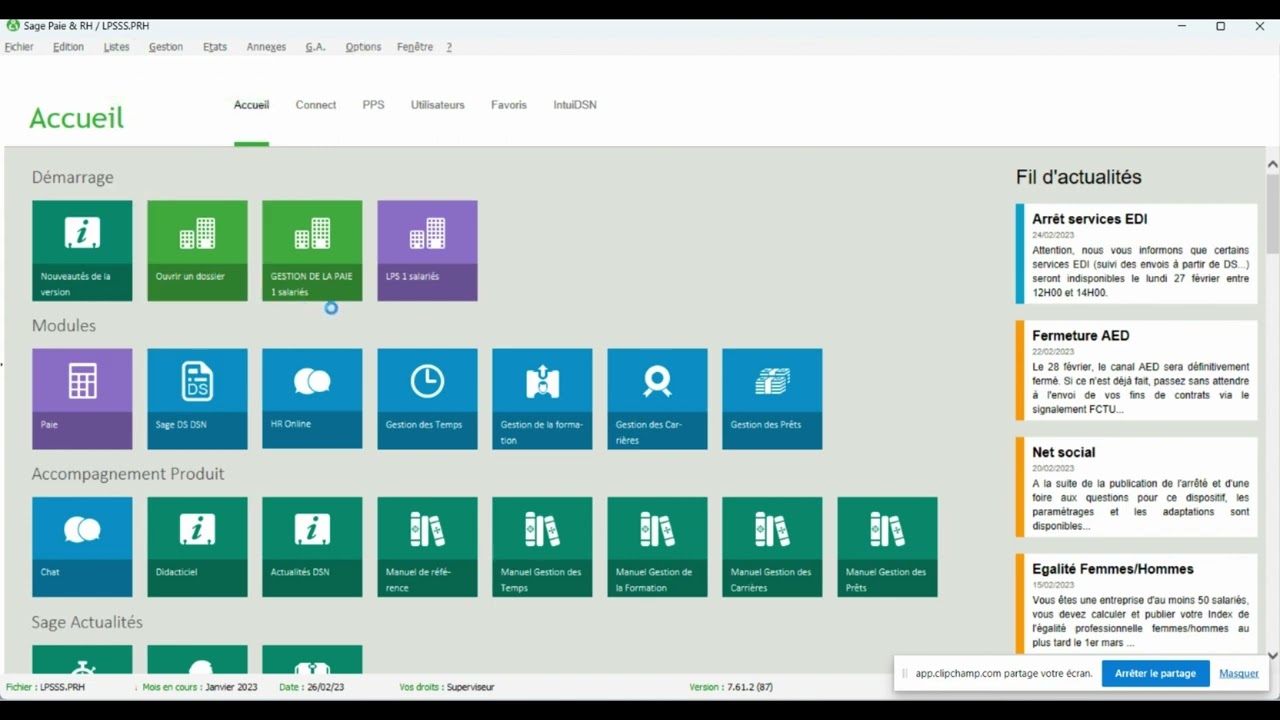This screenshot has height=720, width=1280.
Task: Open the Options menu
Action: (363, 47)
